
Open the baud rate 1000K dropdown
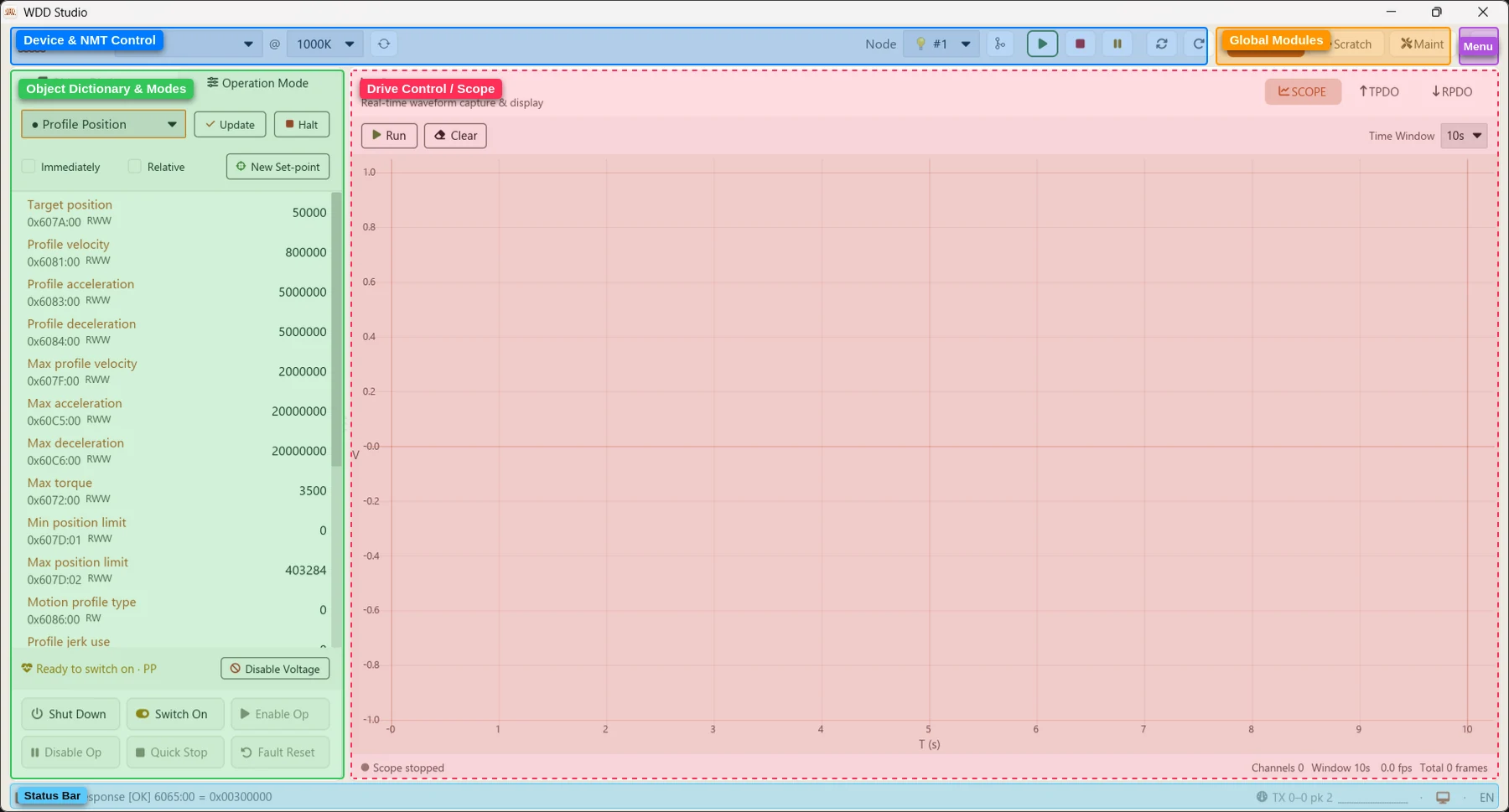point(324,44)
